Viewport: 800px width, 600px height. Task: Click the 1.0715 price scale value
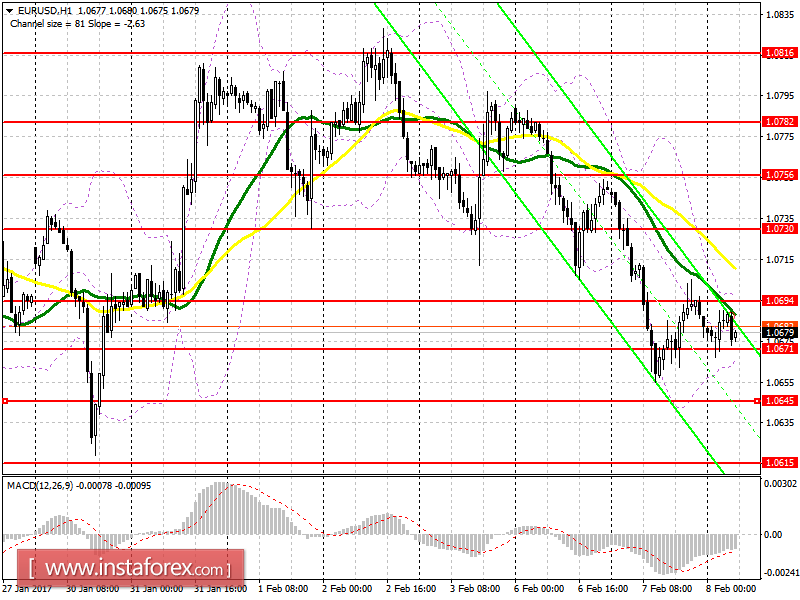(x=780, y=260)
